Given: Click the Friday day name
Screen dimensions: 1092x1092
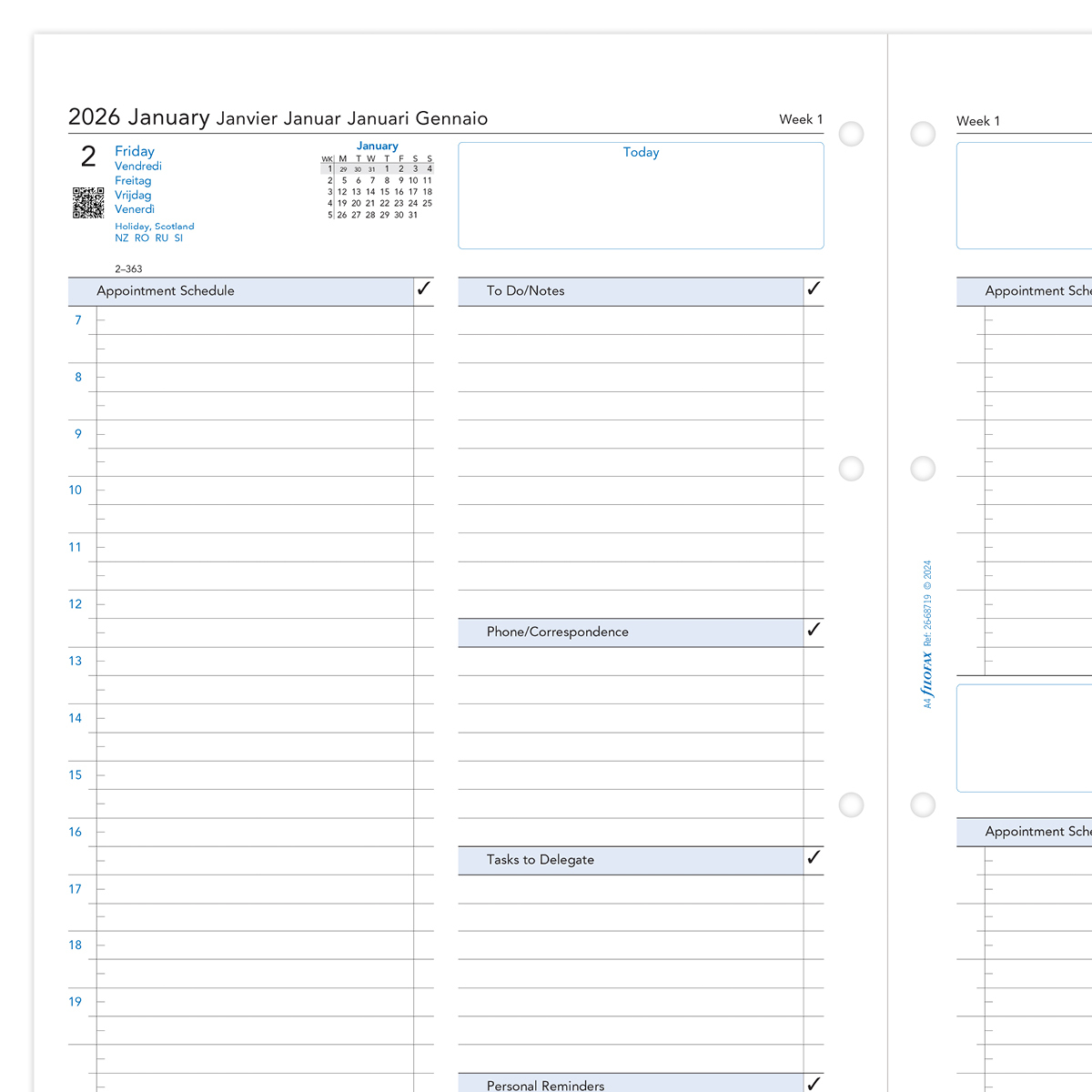Looking at the screenshot, I should pos(135,151).
